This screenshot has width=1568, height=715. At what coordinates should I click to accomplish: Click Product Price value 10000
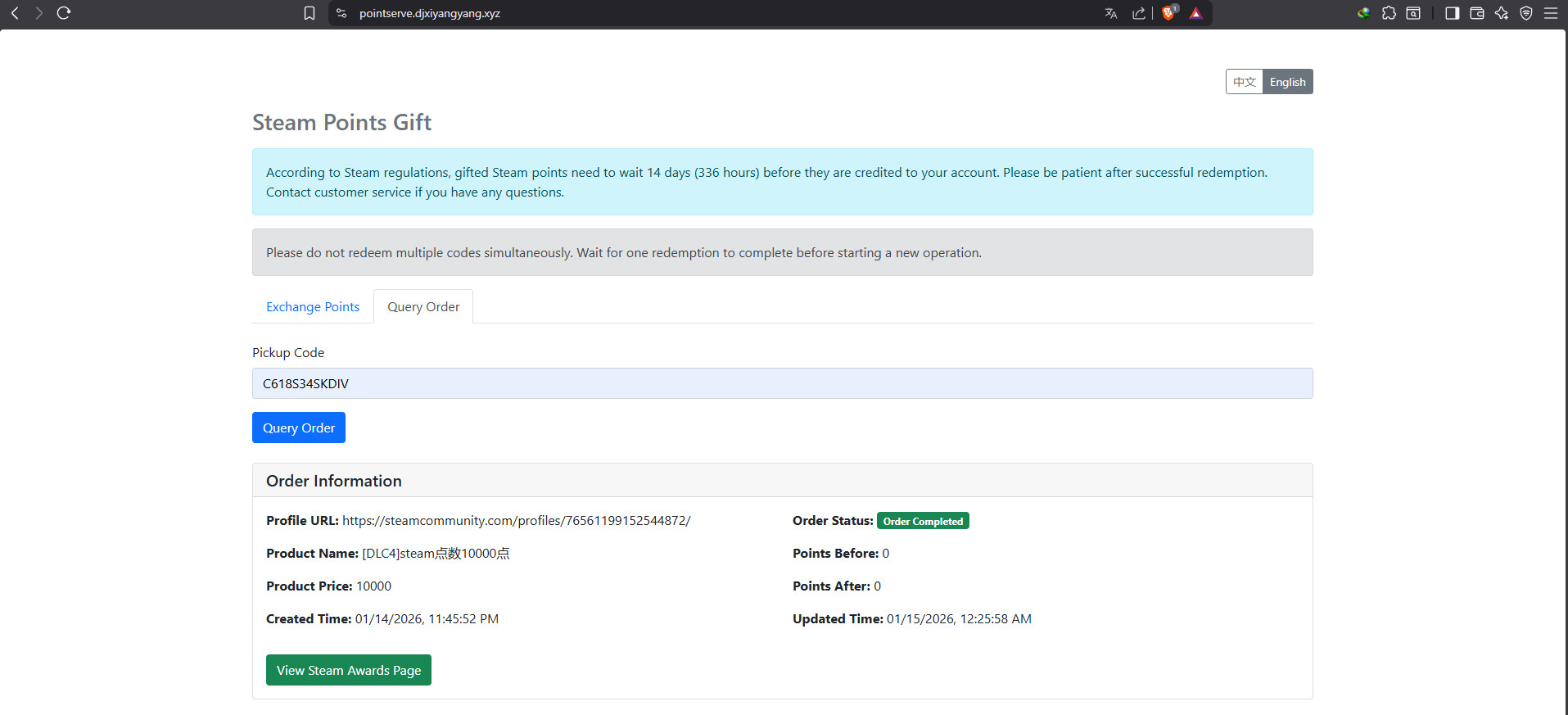click(x=373, y=586)
